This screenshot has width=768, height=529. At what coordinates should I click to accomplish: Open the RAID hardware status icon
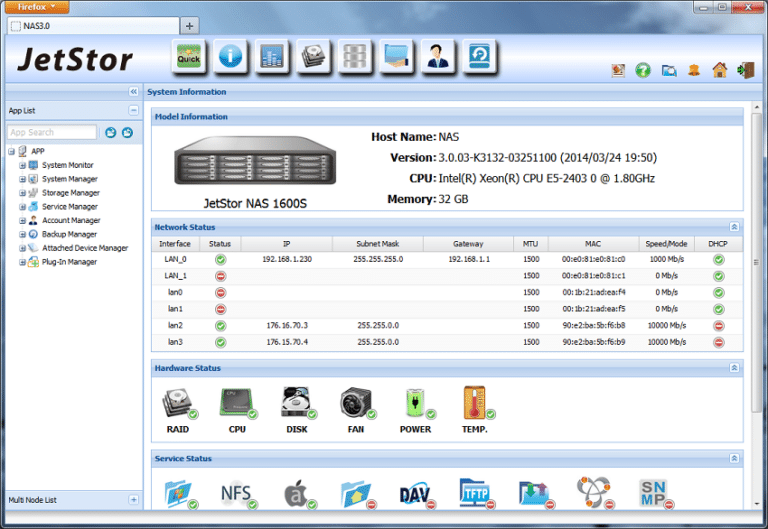coord(179,404)
